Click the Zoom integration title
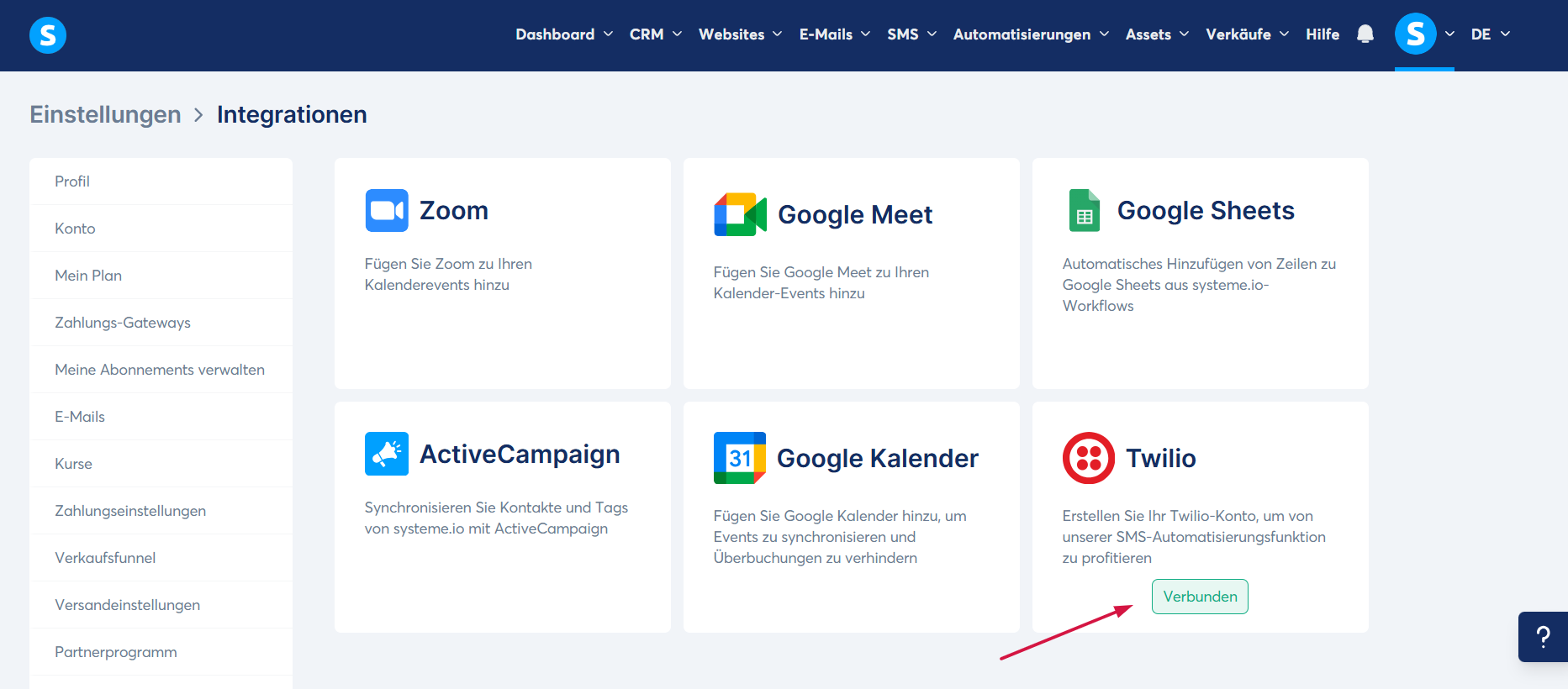The image size is (1568, 689). [x=454, y=210]
